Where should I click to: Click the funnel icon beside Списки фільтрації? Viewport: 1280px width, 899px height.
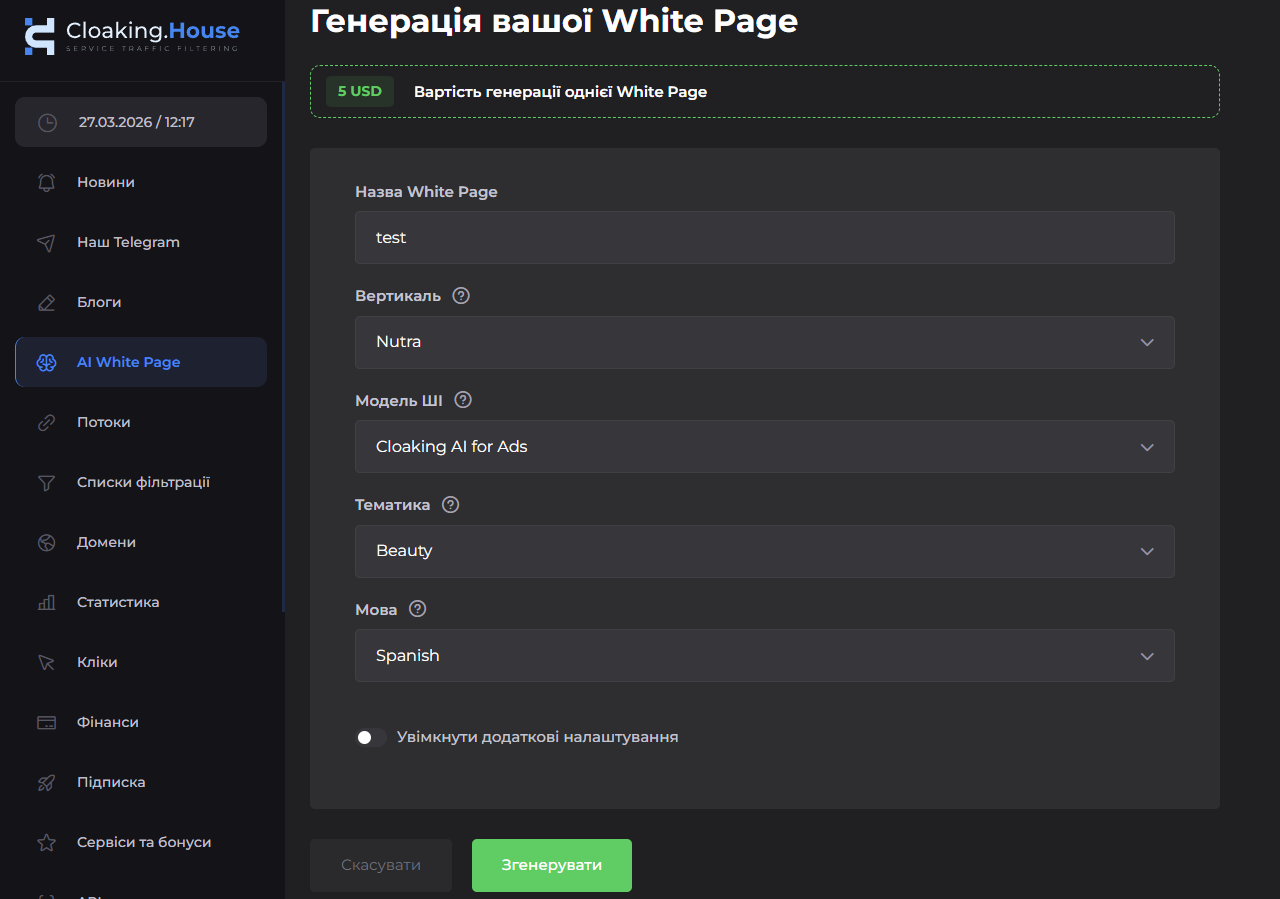(46, 481)
